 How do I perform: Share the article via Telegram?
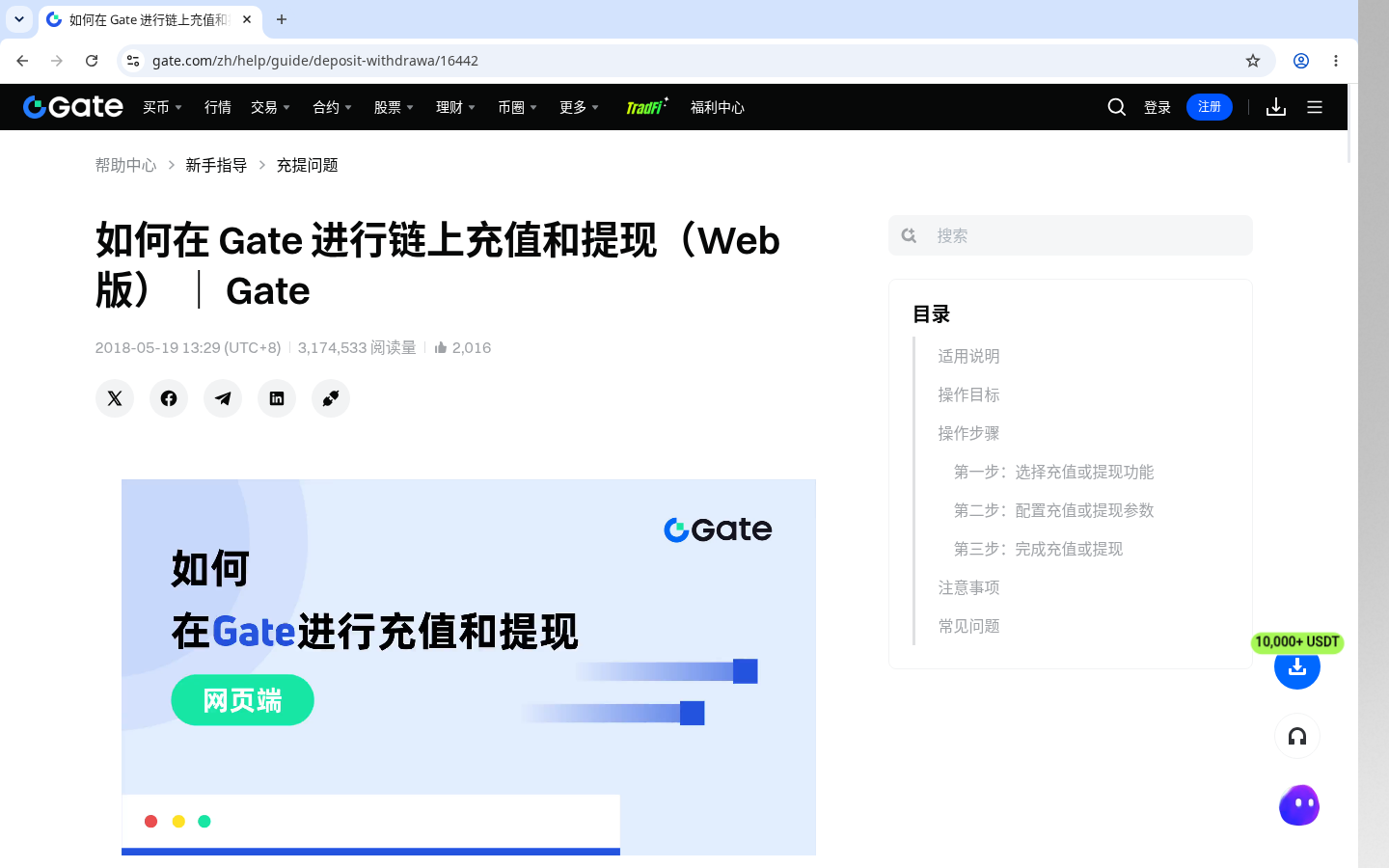(223, 398)
